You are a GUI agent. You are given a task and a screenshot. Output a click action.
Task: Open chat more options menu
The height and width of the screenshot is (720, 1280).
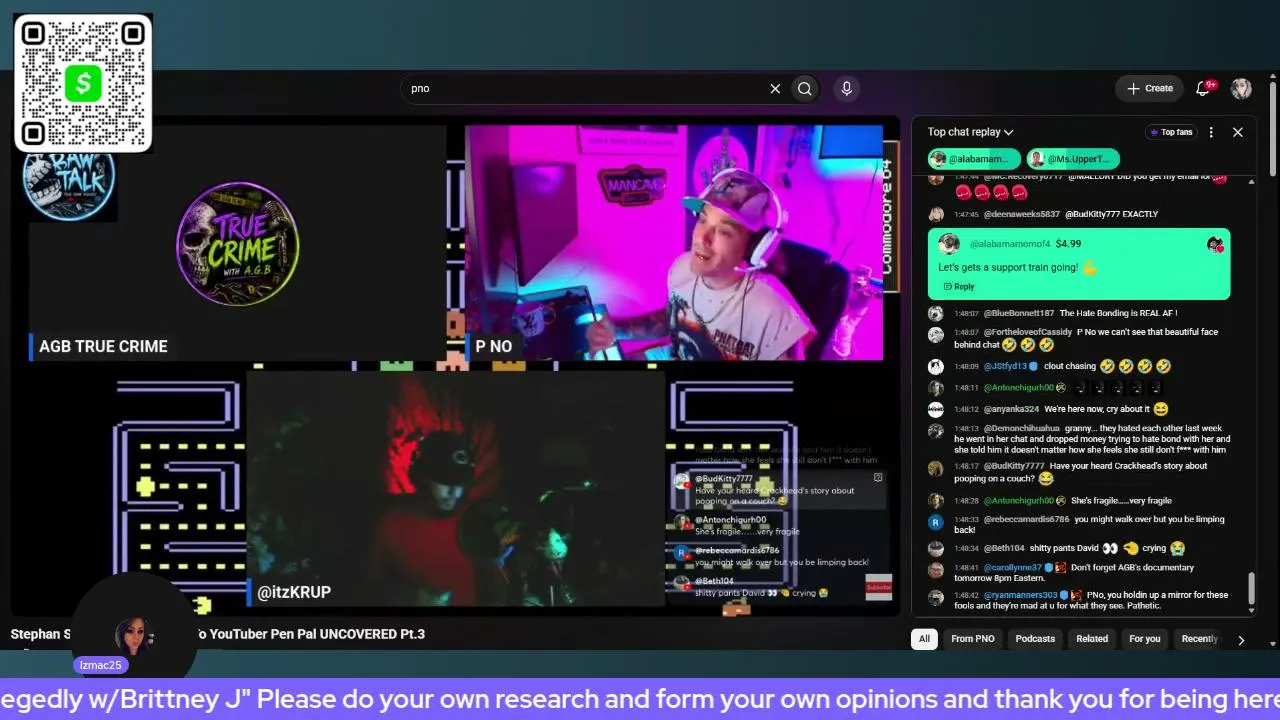(x=1211, y=132)
